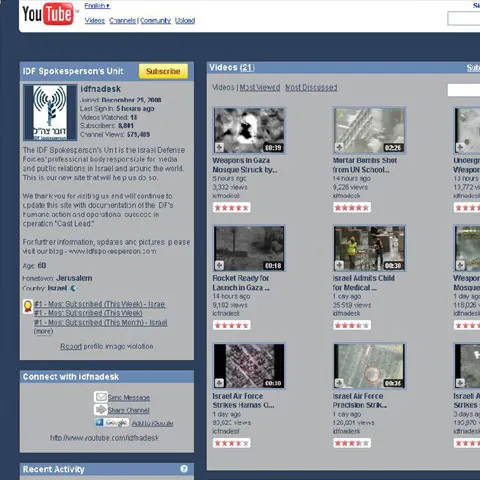Viewport: 480px width, 480px height.
Task: Click Israel Air Force Strikes Hamas title
Action: point(243,401)
